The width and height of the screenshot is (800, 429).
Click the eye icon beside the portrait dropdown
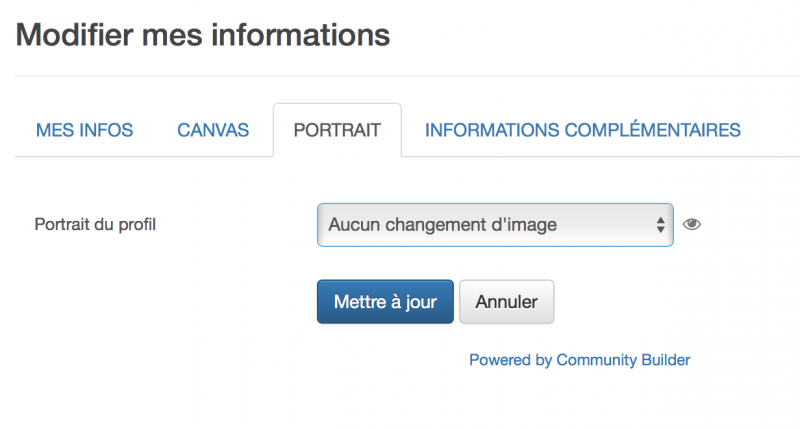[691, 225]
